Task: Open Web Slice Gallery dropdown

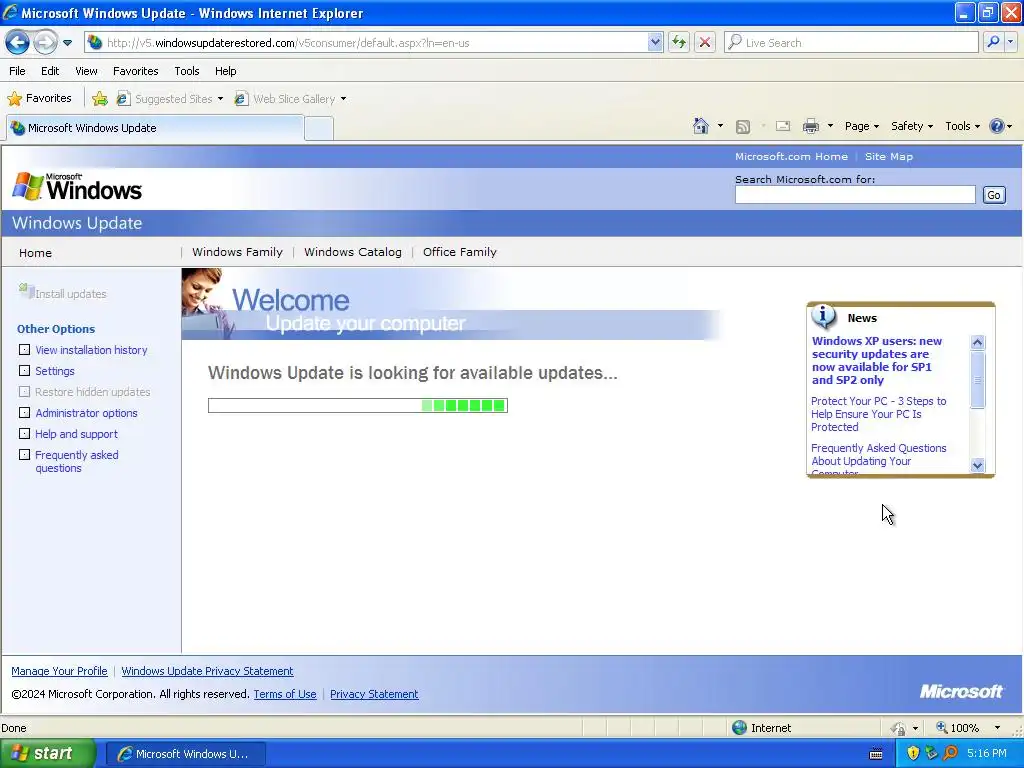Action: coord(291,99)
